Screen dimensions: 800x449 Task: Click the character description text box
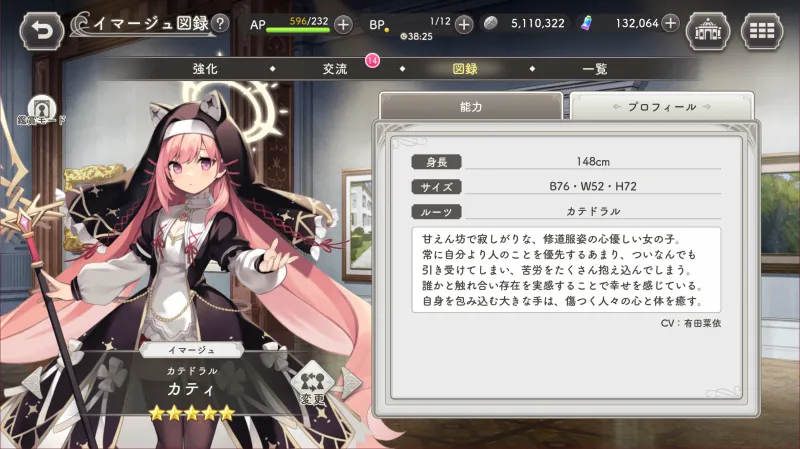(566, 270)
